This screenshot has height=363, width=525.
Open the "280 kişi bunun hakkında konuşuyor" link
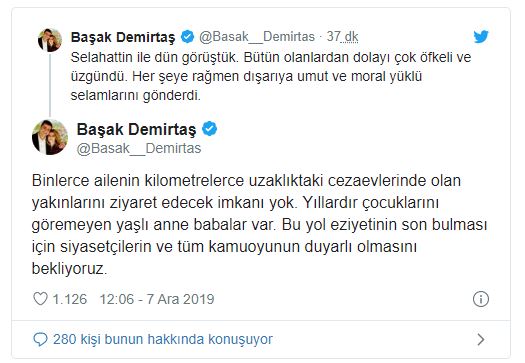pyautogui.click(x=163, y=339)
